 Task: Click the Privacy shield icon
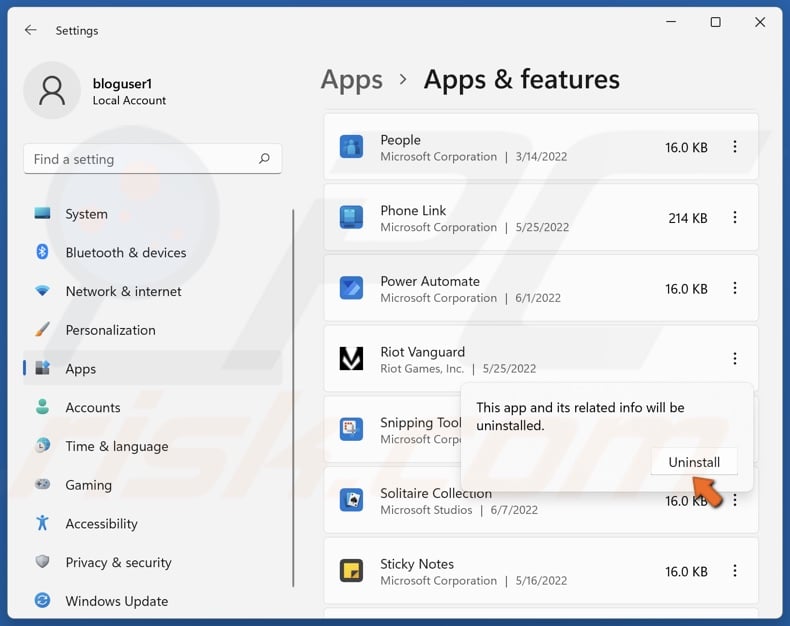coord(42,561)
